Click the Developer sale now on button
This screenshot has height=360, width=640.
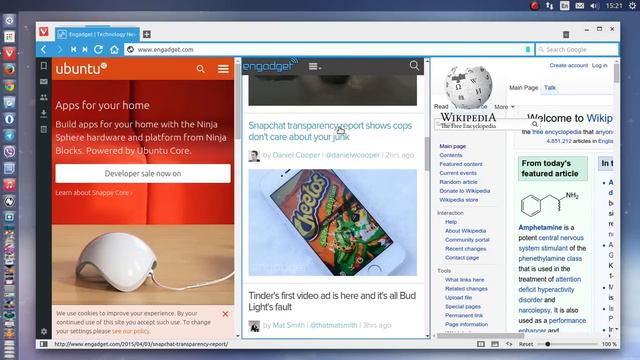click(143, 173)
